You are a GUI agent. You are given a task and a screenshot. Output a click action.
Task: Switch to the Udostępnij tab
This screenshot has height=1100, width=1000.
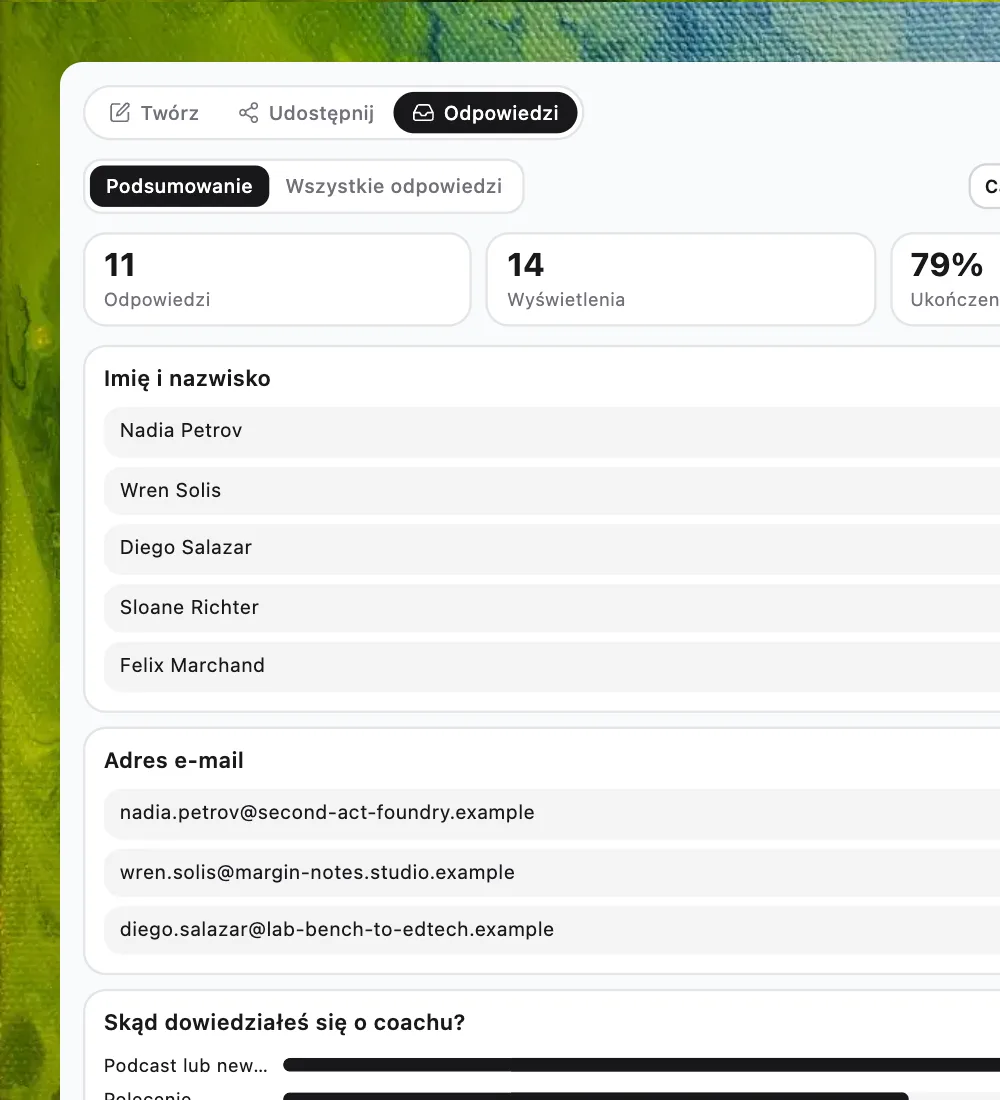click(306, 113)
